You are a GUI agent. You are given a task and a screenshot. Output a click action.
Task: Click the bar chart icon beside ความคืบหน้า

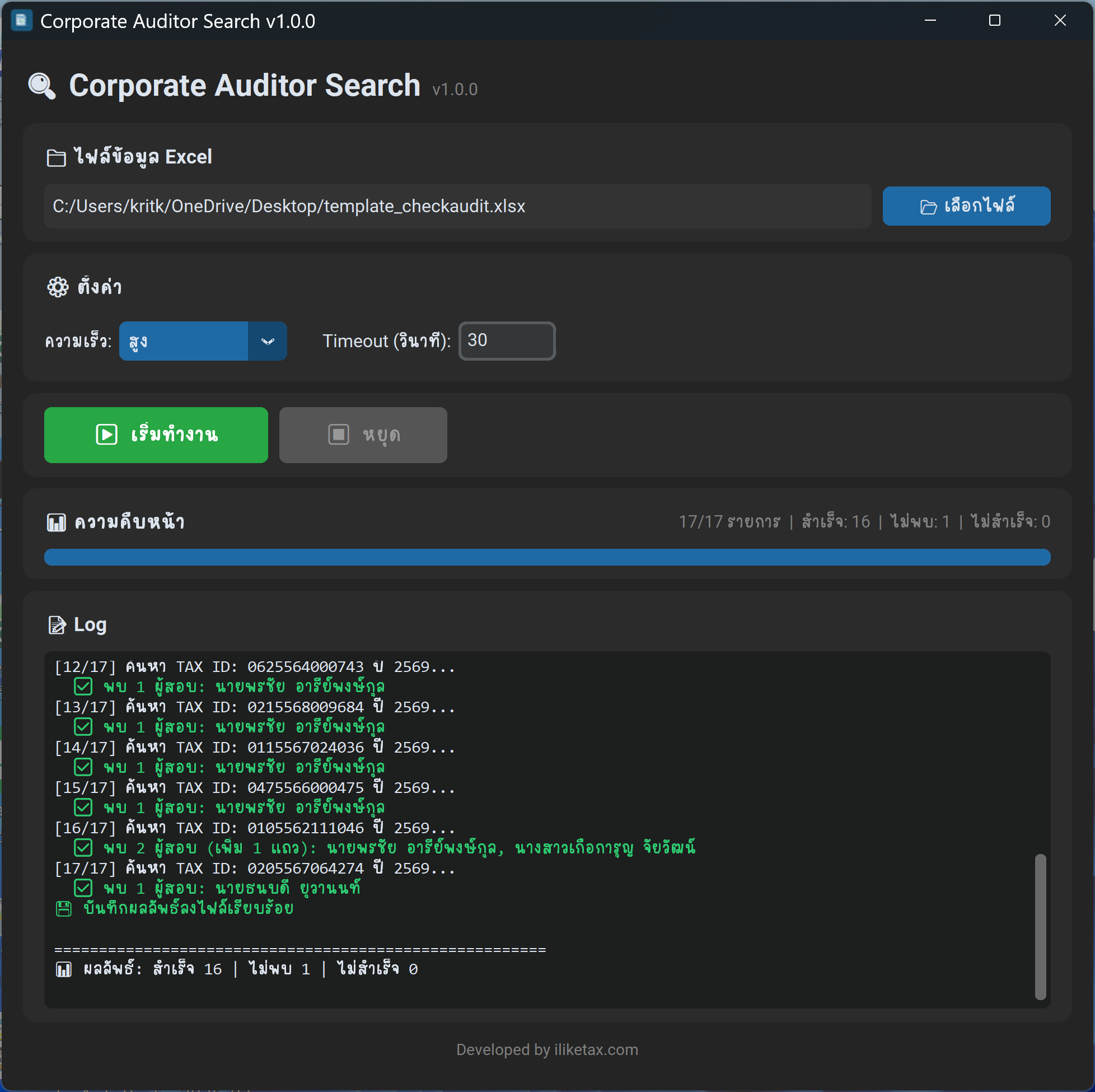click(56, 522)
